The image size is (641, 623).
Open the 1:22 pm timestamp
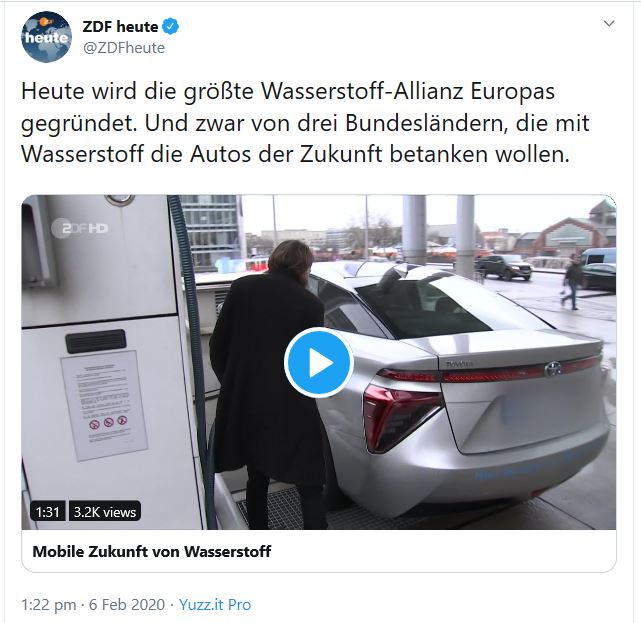click(48, 605)
